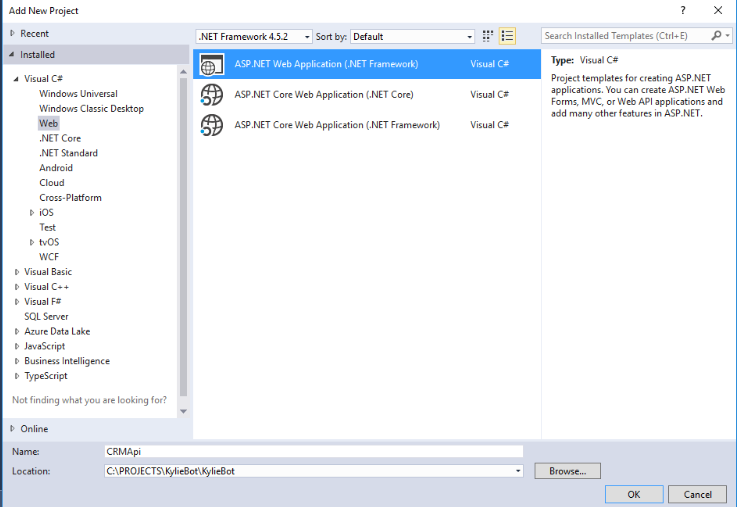This screenshot has width=737, height=507.
Task: Expand the iOS node
Action: 31,213
